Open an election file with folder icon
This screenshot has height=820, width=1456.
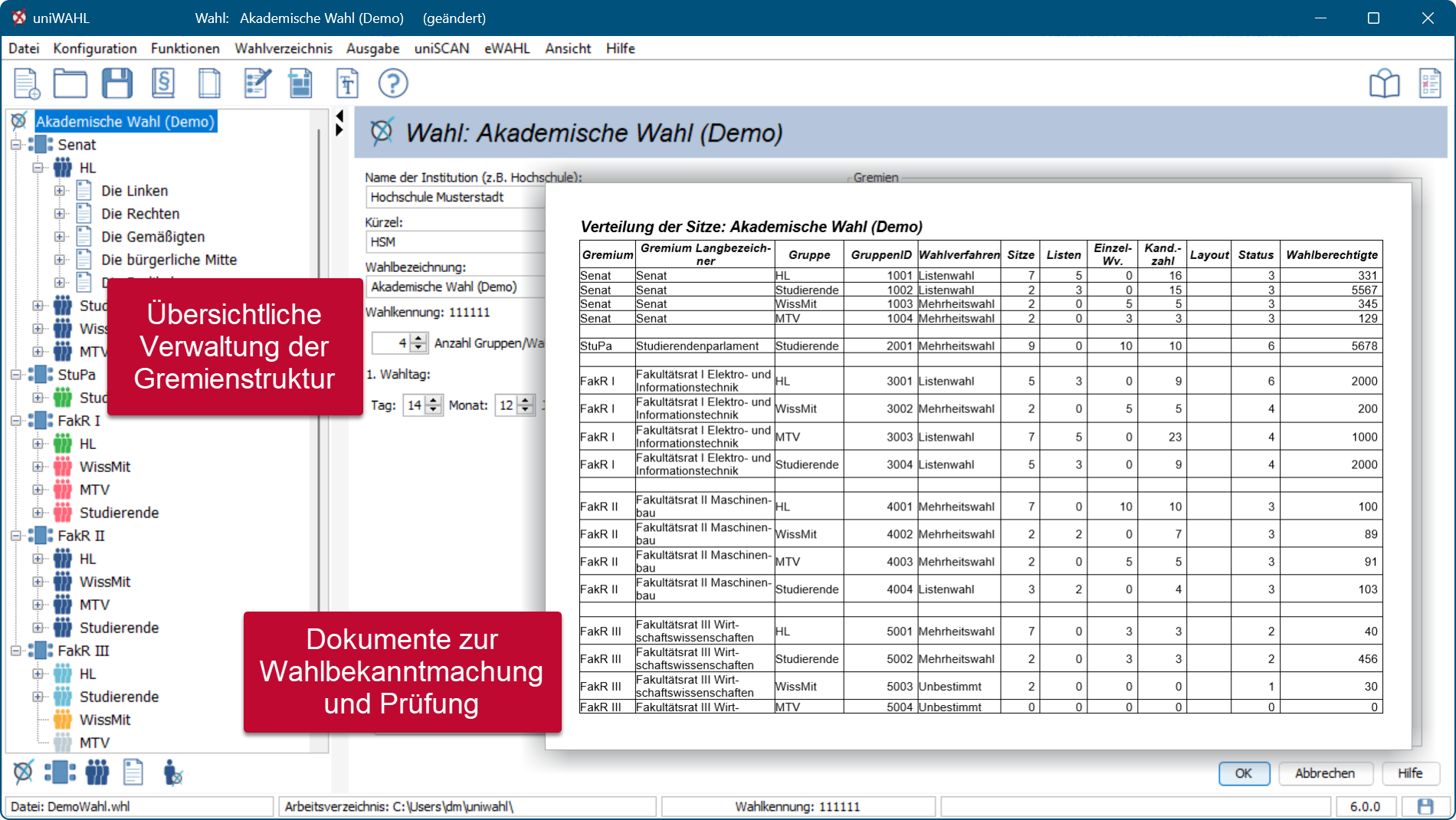coord(70,84)
